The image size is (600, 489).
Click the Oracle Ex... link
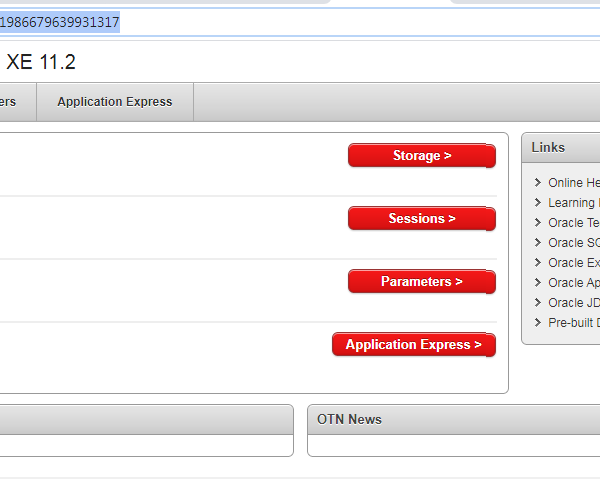(574, 263)
